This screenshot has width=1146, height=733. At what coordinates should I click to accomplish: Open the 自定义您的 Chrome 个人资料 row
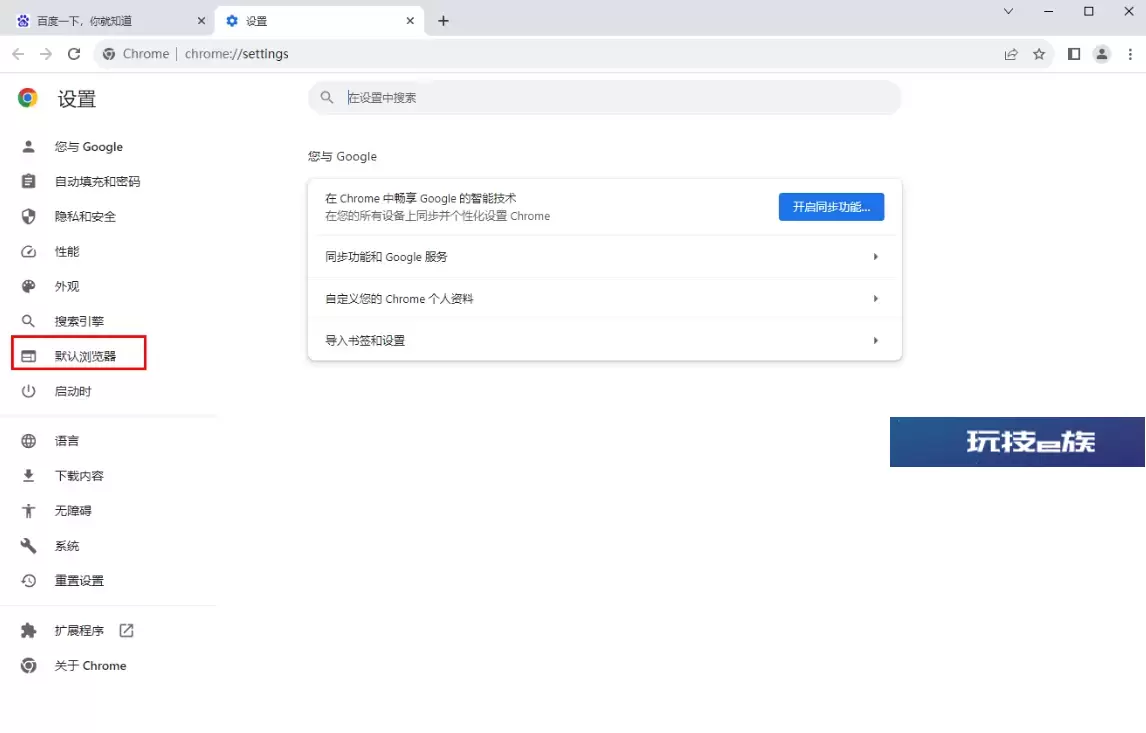(604, 298)
